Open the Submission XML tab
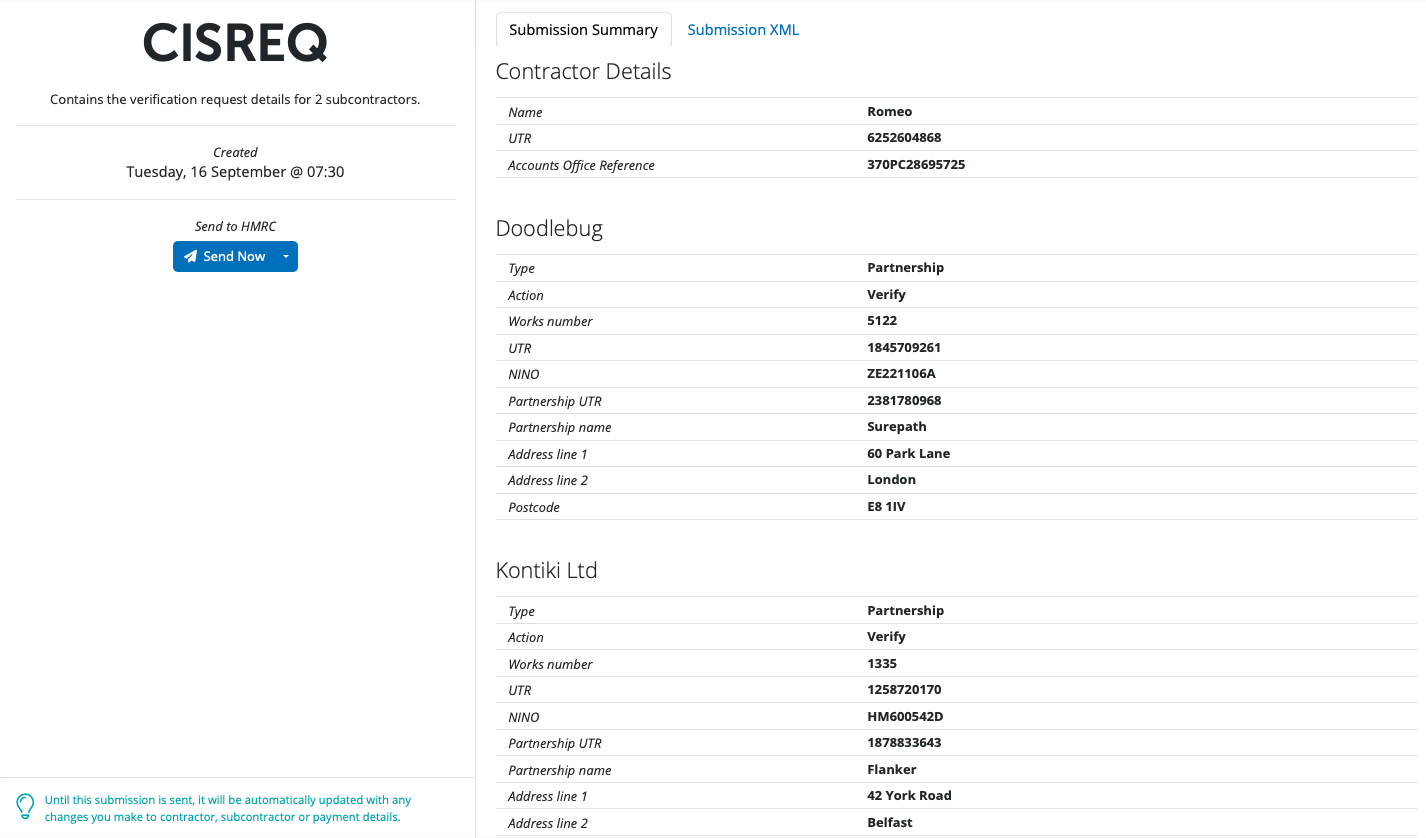Viewport: 1426px width, 838px height. click(x=743, y=30)
